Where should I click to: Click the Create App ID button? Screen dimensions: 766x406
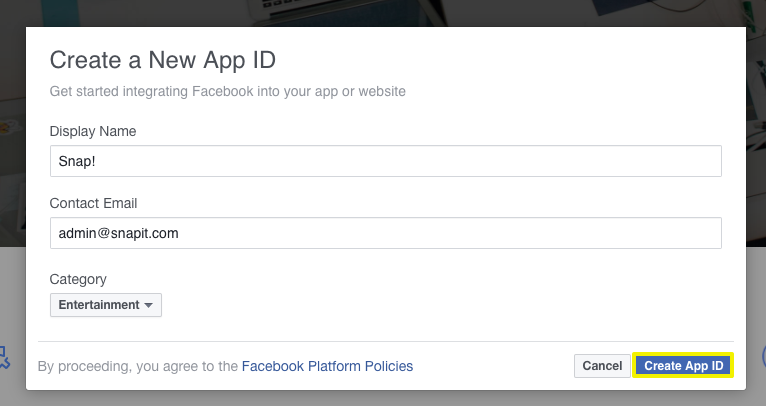[x=683, y=365]
